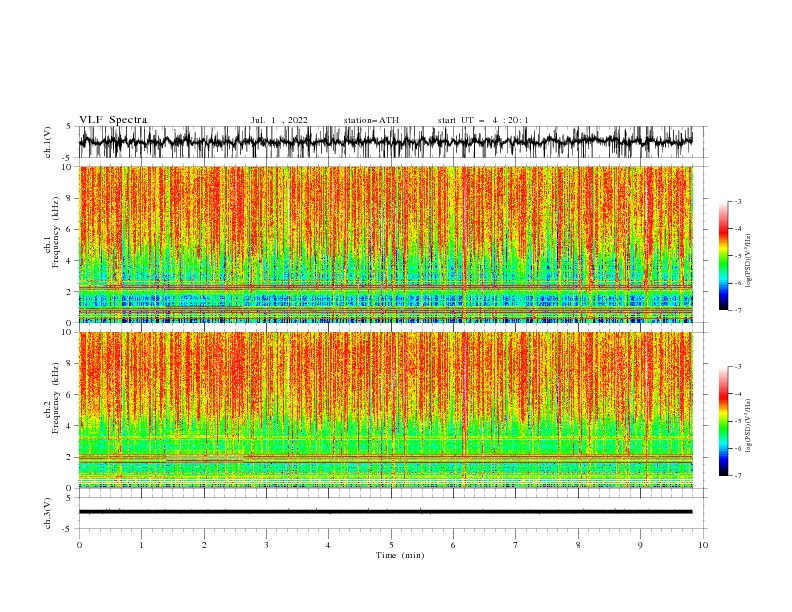
Task: Click the ch.1 frequency tick "8"
Action: (x=69, y=198)
